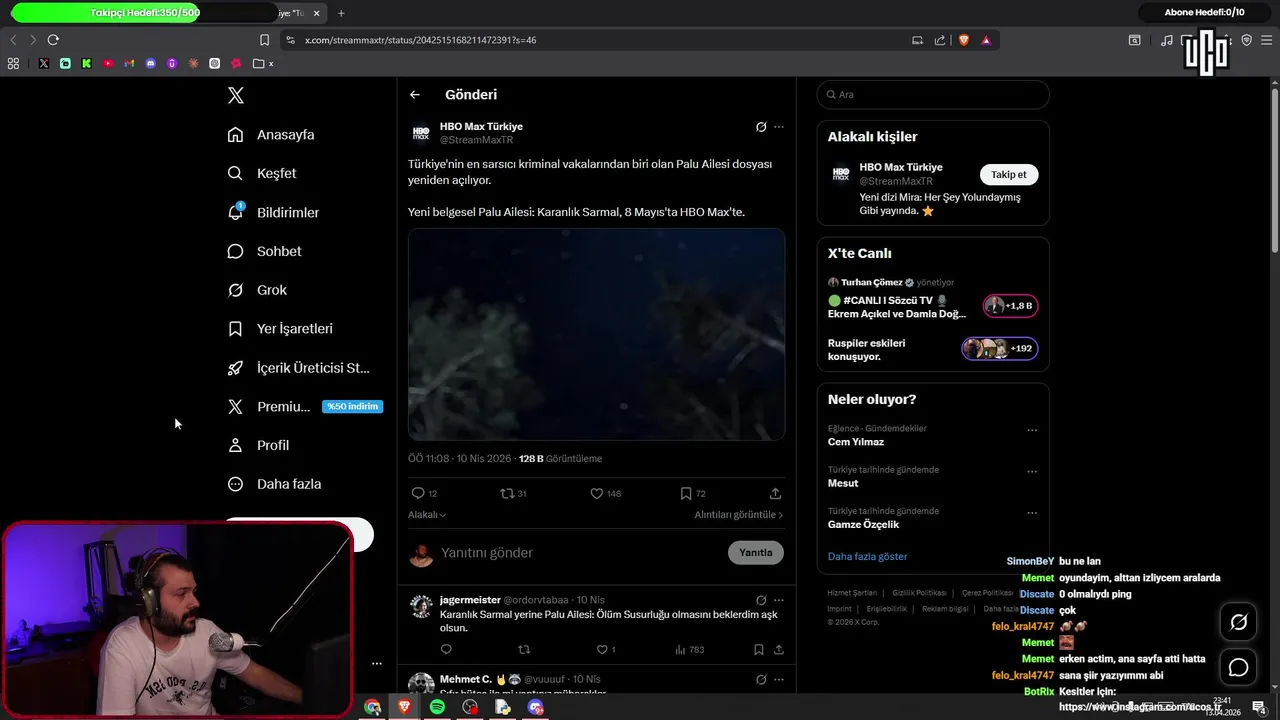
Task: Reload the page with browser refresh
Action: pyautogui.click(x=53, y=40)
